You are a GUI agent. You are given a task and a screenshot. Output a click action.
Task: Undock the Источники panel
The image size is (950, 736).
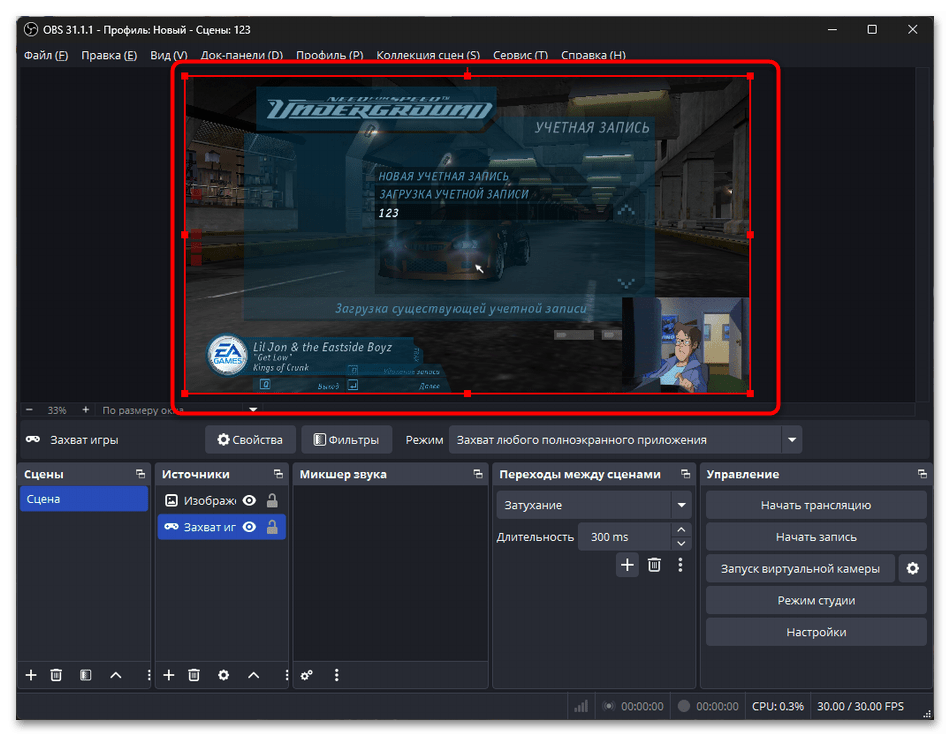click(278, 474)
